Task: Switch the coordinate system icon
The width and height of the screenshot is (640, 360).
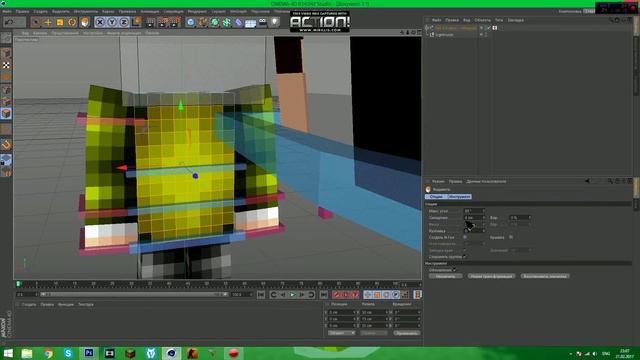Action: click(x=136, y=22)
